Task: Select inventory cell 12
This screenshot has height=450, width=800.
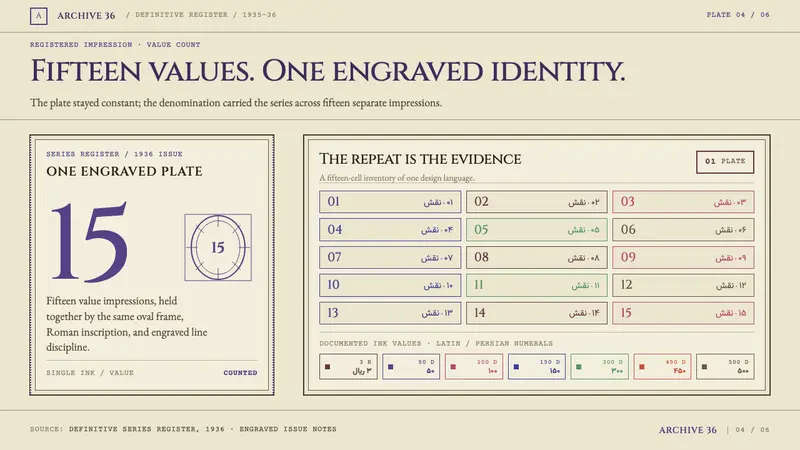Action: point(683,285)
